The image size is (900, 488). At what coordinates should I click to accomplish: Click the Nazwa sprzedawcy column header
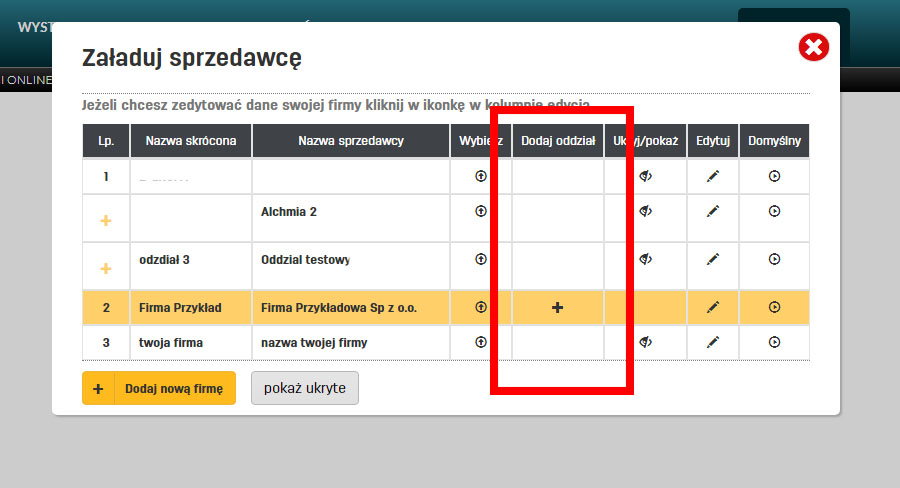click(351, 141)
